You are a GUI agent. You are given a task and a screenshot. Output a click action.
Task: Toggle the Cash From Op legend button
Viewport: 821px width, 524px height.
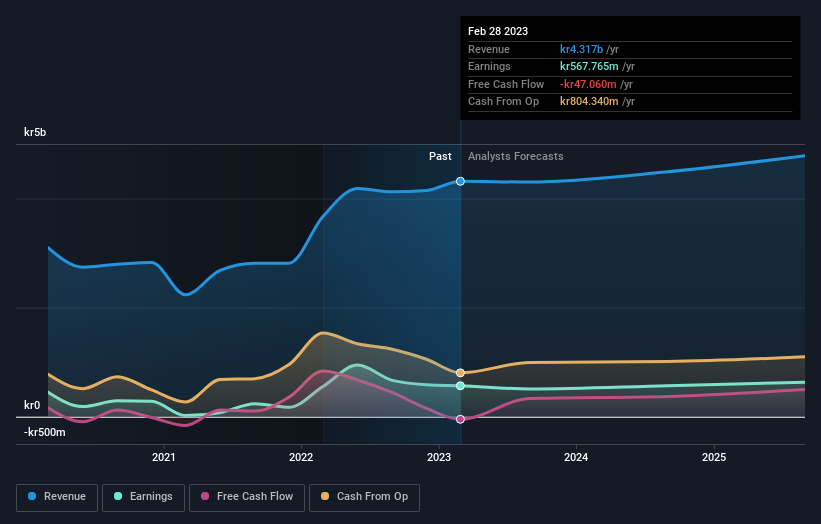[364, 497]
